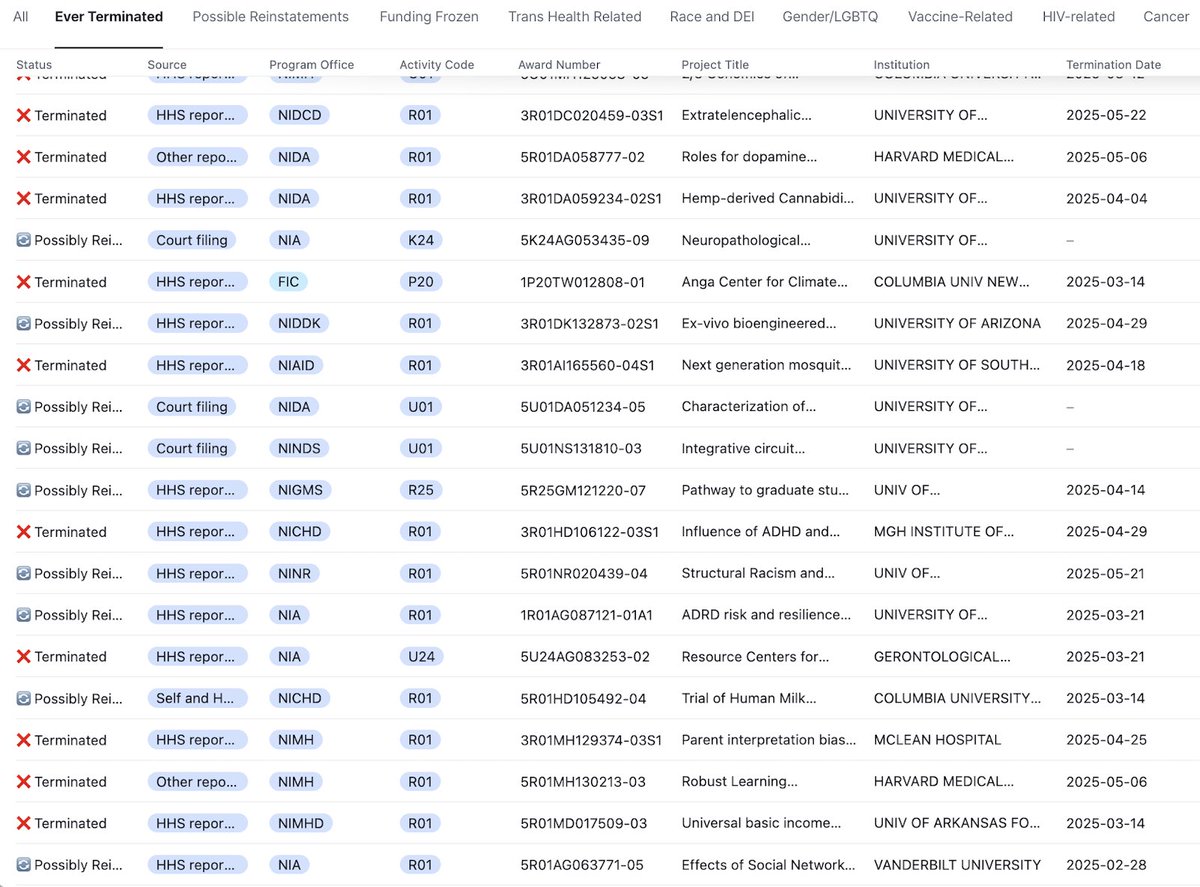The width and height of the screenshot is (1200, 887).
Task: Click the Termination Date column header
Action: click(1114, 65)
